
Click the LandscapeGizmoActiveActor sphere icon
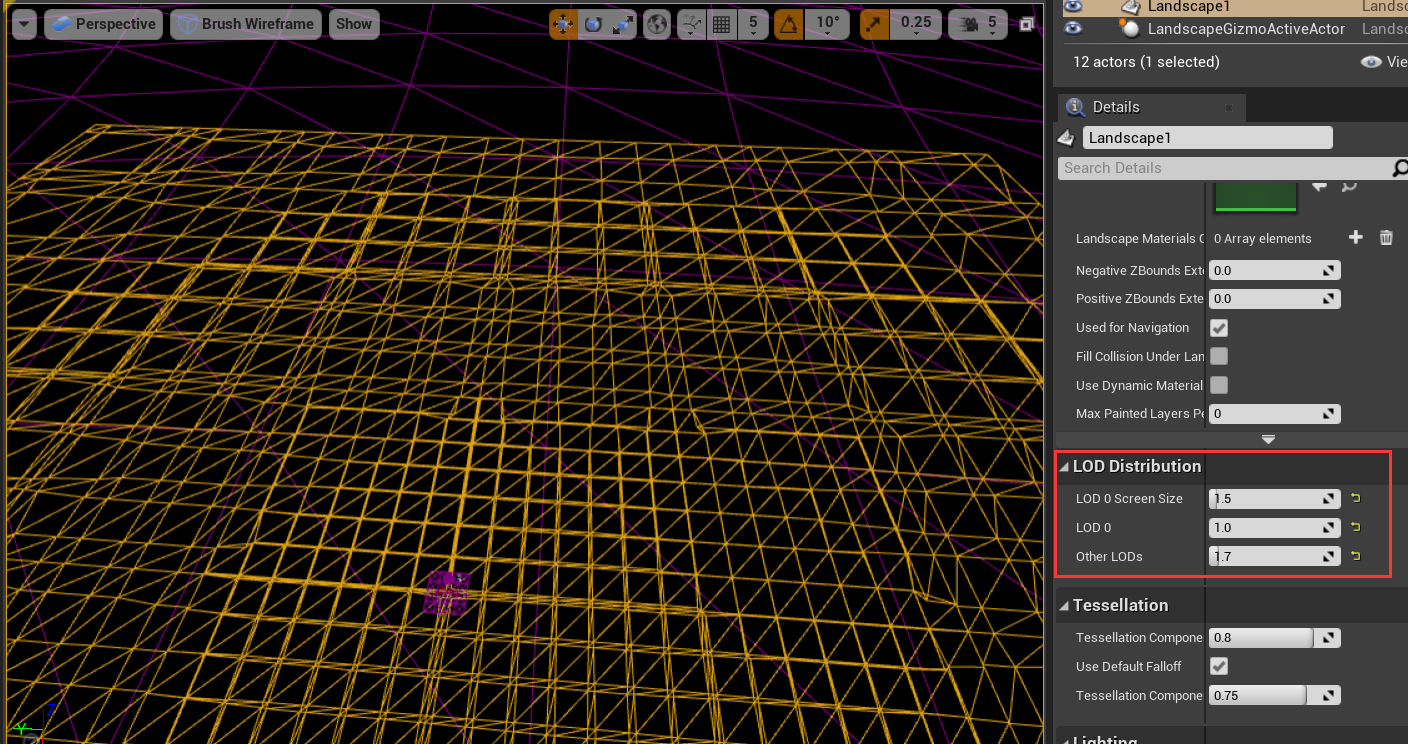point(1131,29)
